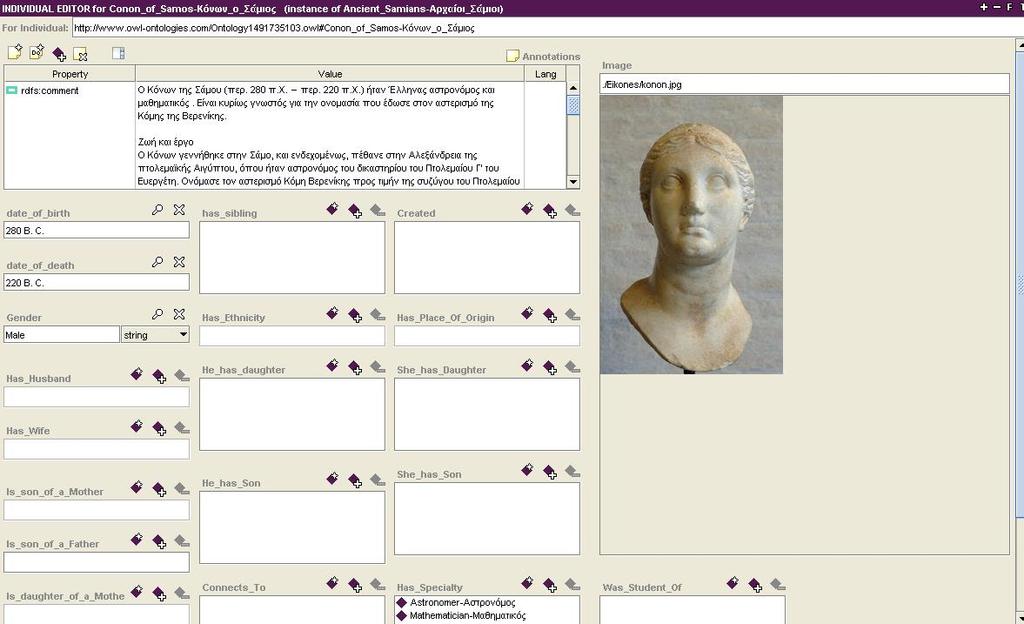Click the Gender field containing Male
1024x624 pixels.
coord(61,335)
